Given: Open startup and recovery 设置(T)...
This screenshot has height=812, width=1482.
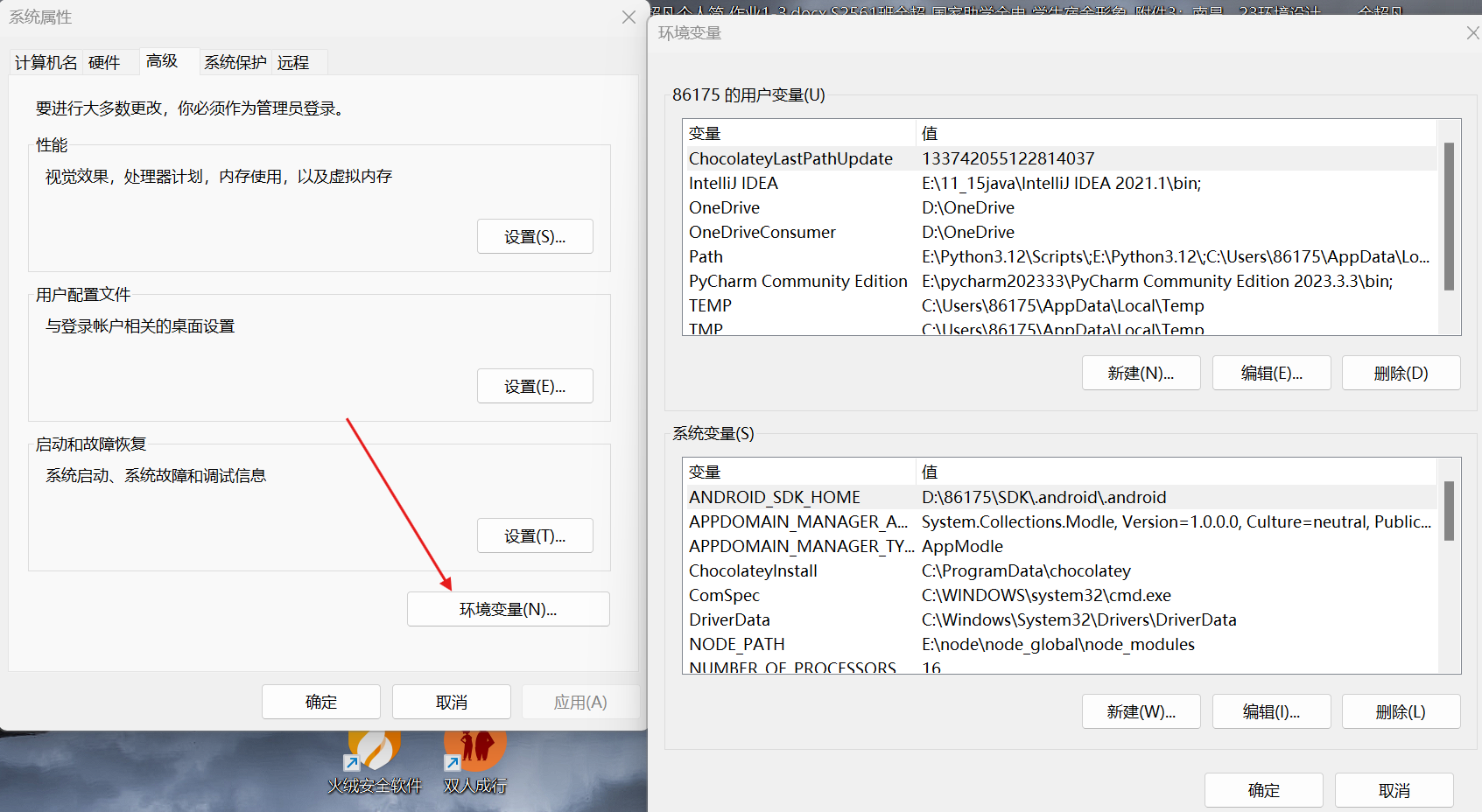Looking at the screenshot, I should [x=535, y=536].
